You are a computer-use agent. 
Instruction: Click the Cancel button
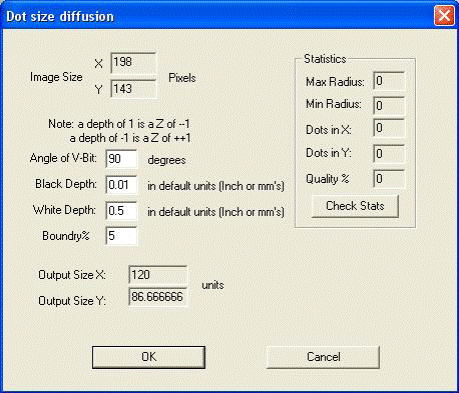click(323, 357)
